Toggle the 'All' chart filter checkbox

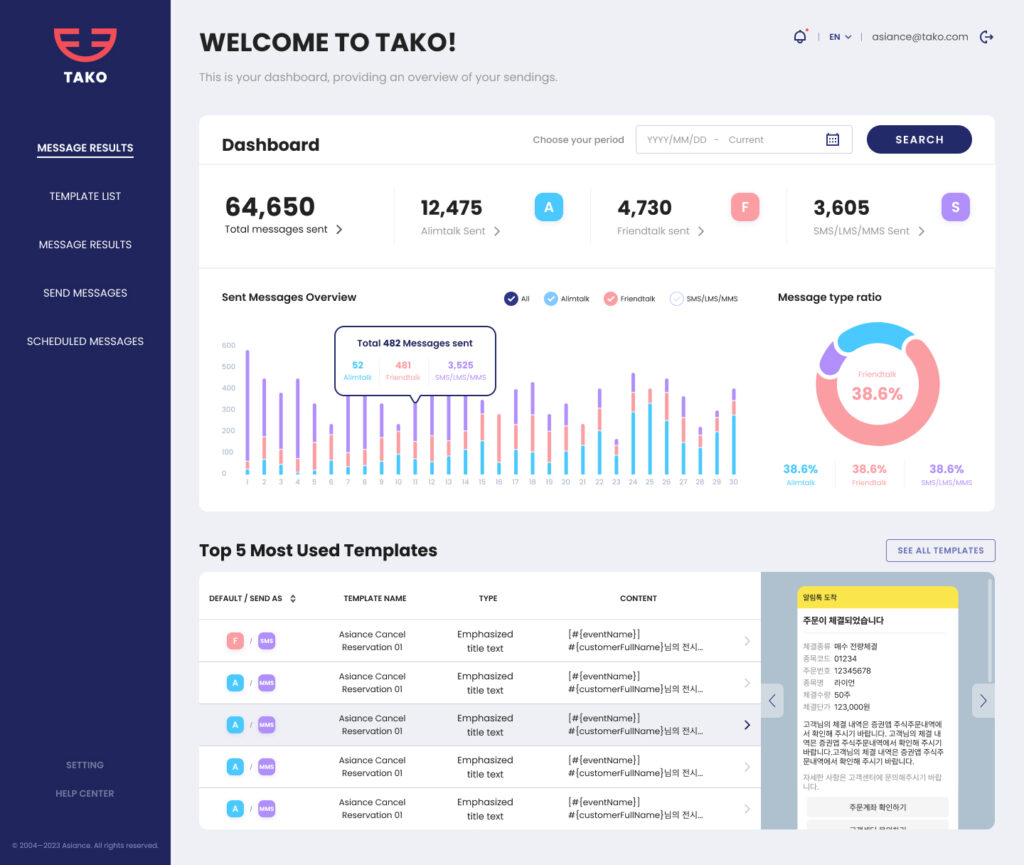point(511,298)
